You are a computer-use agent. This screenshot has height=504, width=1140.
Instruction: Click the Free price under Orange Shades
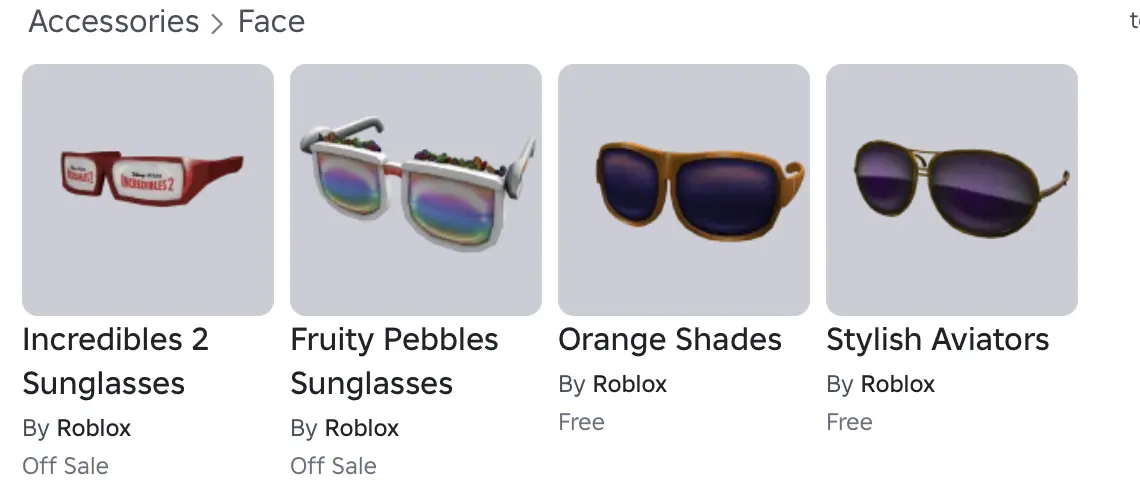[581, 422]
